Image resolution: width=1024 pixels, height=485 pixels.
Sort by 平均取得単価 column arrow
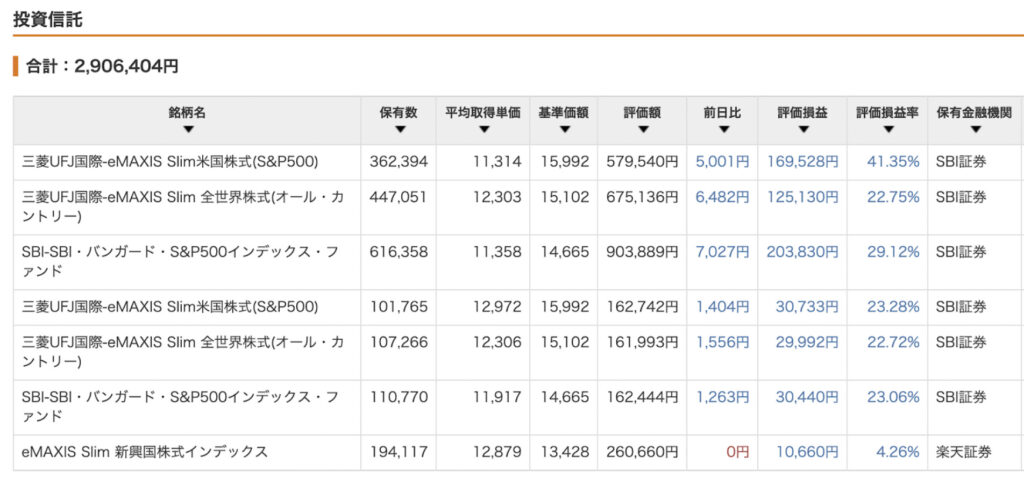coord(483,130)
